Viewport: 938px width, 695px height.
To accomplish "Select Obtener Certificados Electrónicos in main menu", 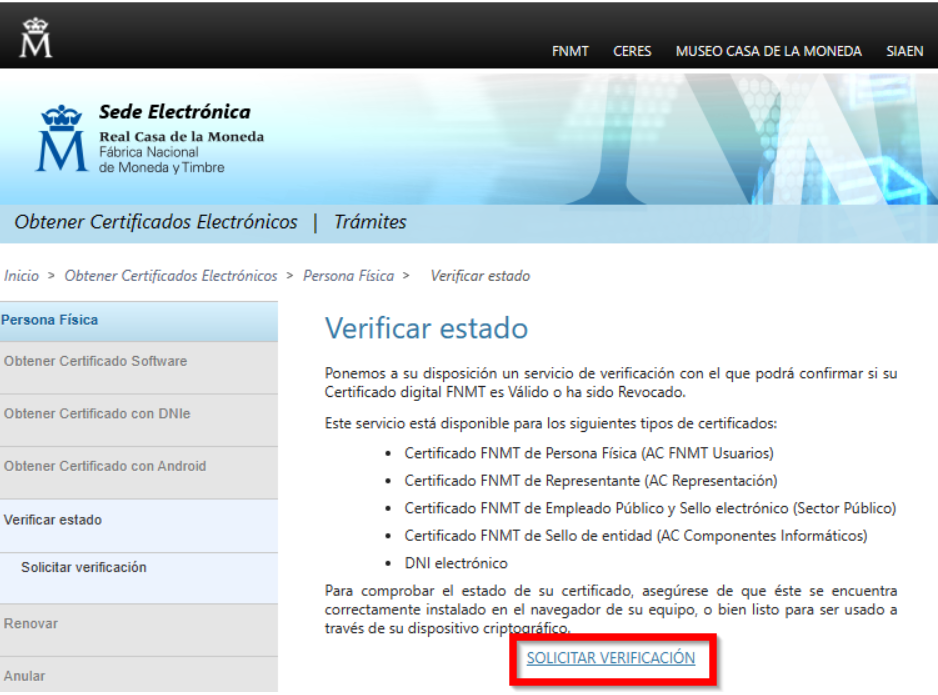I will pyautogui.click(x=156, y=222).
